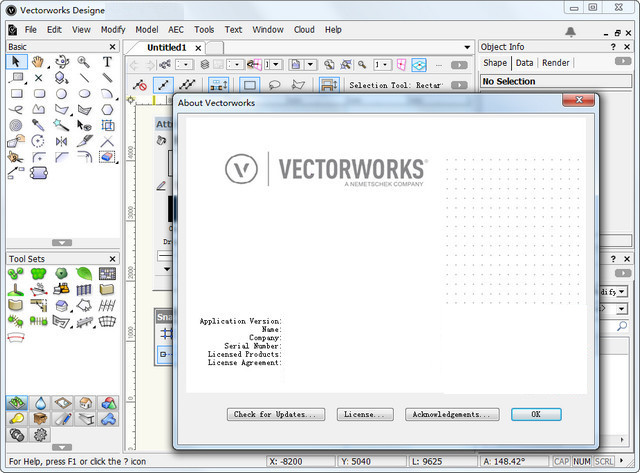Viewport: 640px width, 473px height.
Task: Switch to the Render tab
Action: point(556,63)
